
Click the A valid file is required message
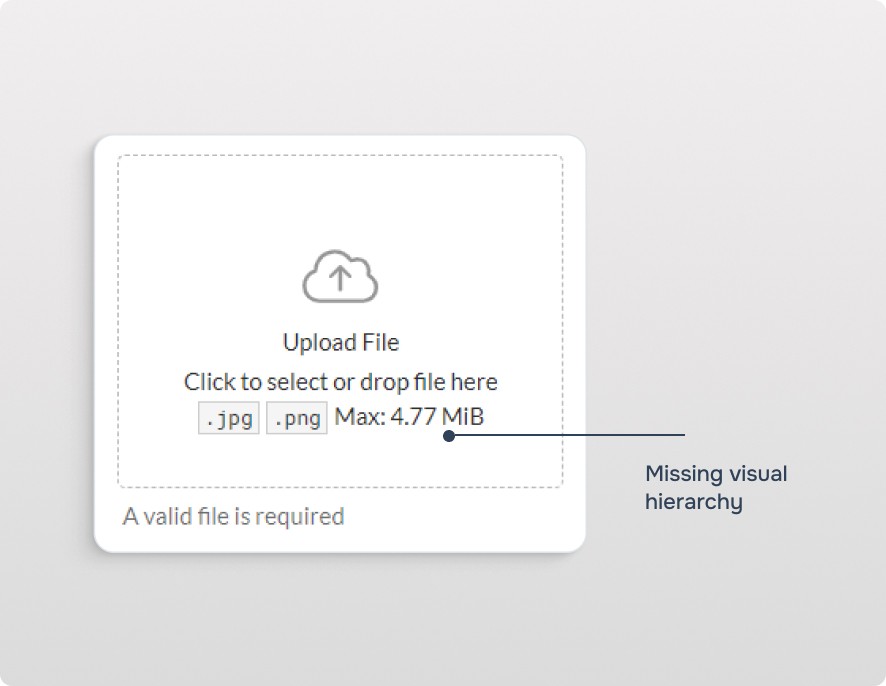pyautogui.click(x=232, y=516)
